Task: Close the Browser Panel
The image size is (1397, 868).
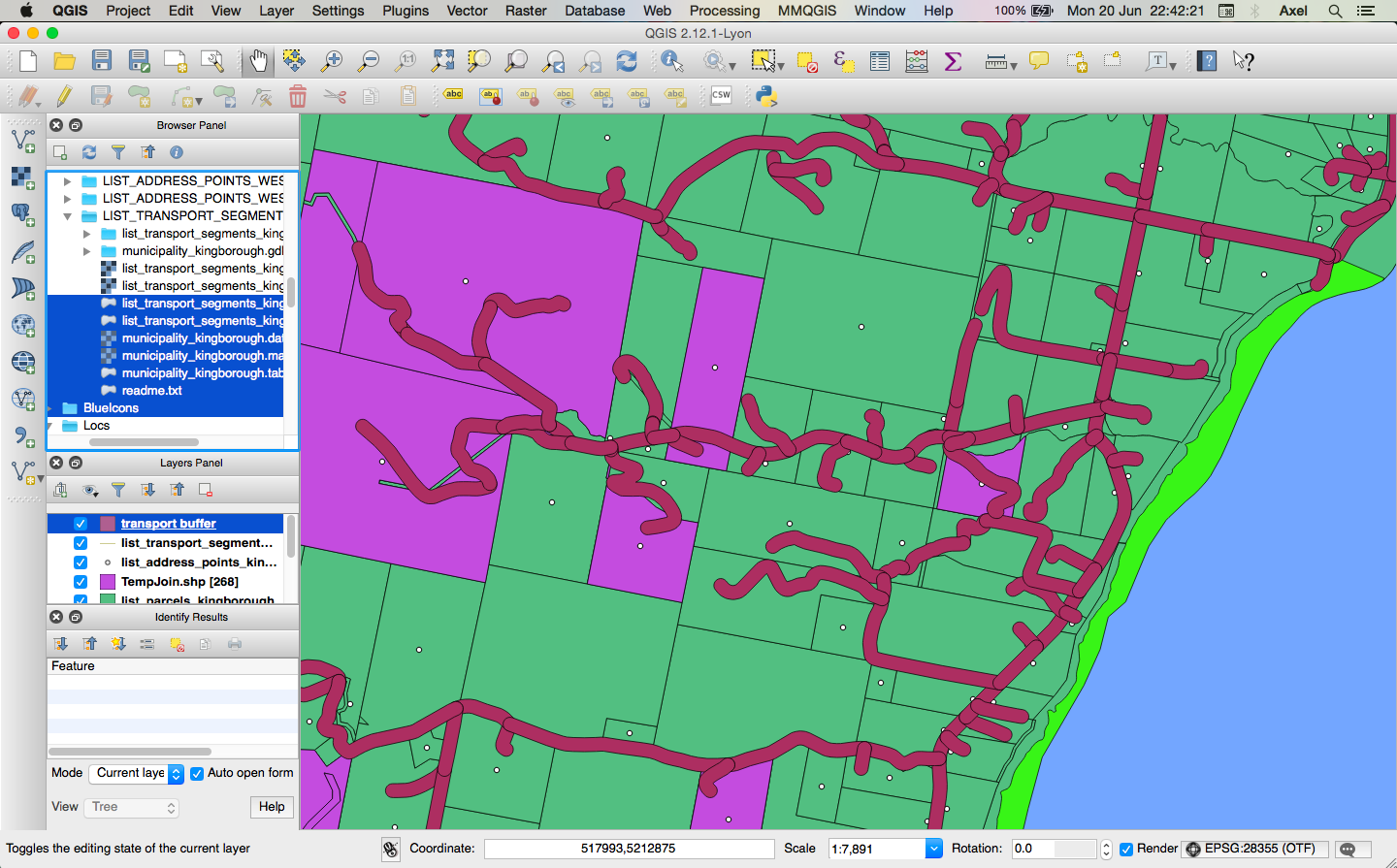Action: coord(56,125)
